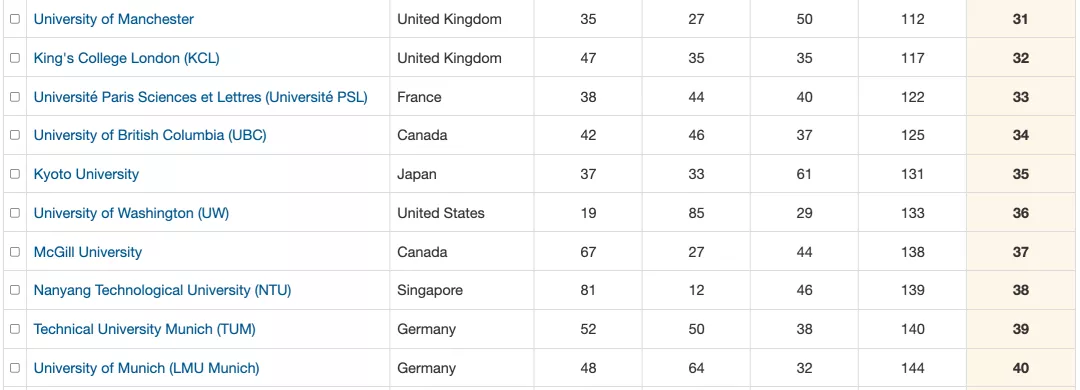The height and width of the screenshot is (390, 1080).
Task: Check the Technical University Munich box
Action: (x=14, y=329)
